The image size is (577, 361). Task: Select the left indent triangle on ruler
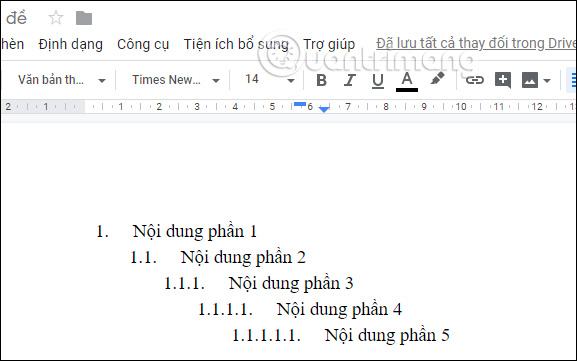(324, 109)
